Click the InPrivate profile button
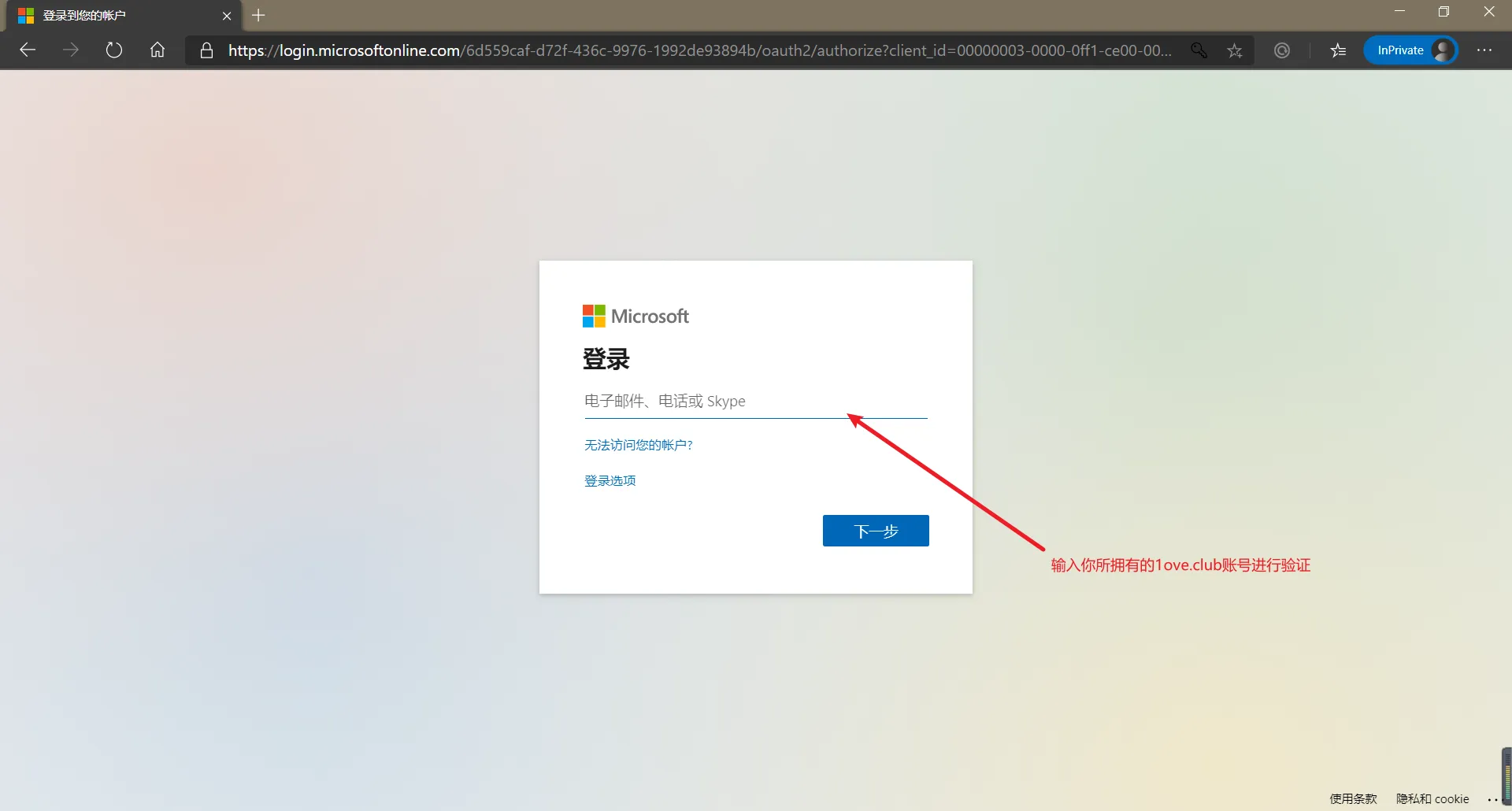Image resolution: width=1512 pixels, height=811 pixels. tap(1410, 50)
